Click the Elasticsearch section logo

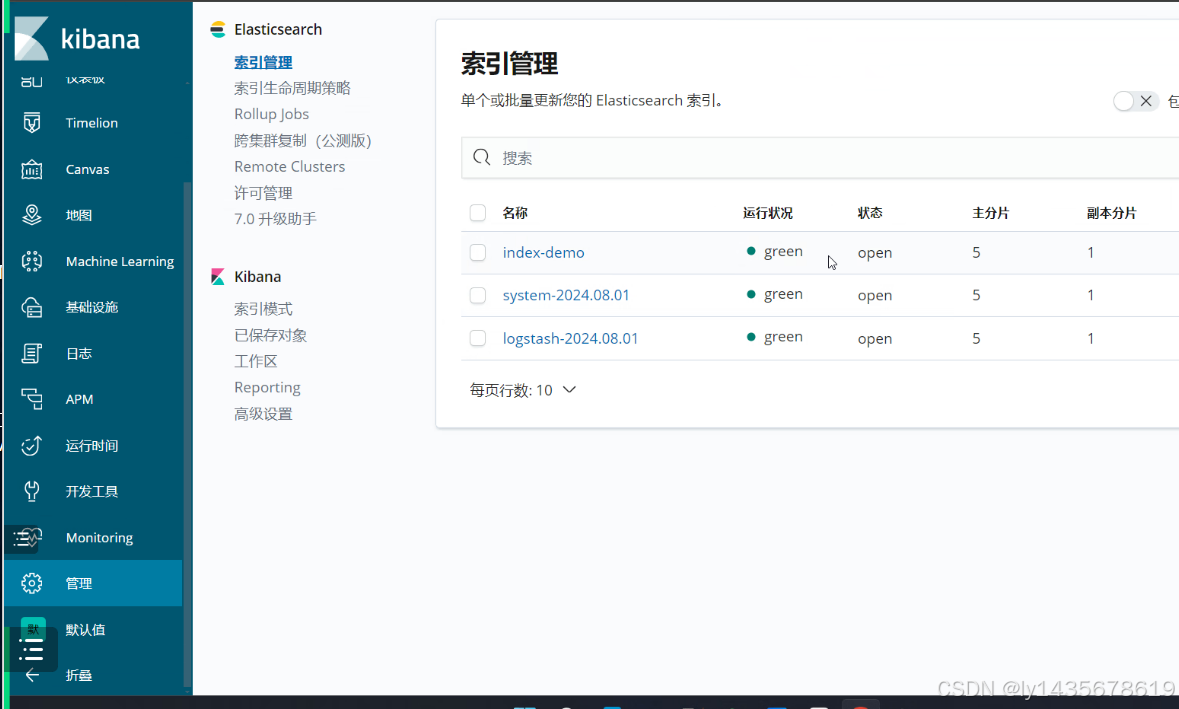pos(218,29)
